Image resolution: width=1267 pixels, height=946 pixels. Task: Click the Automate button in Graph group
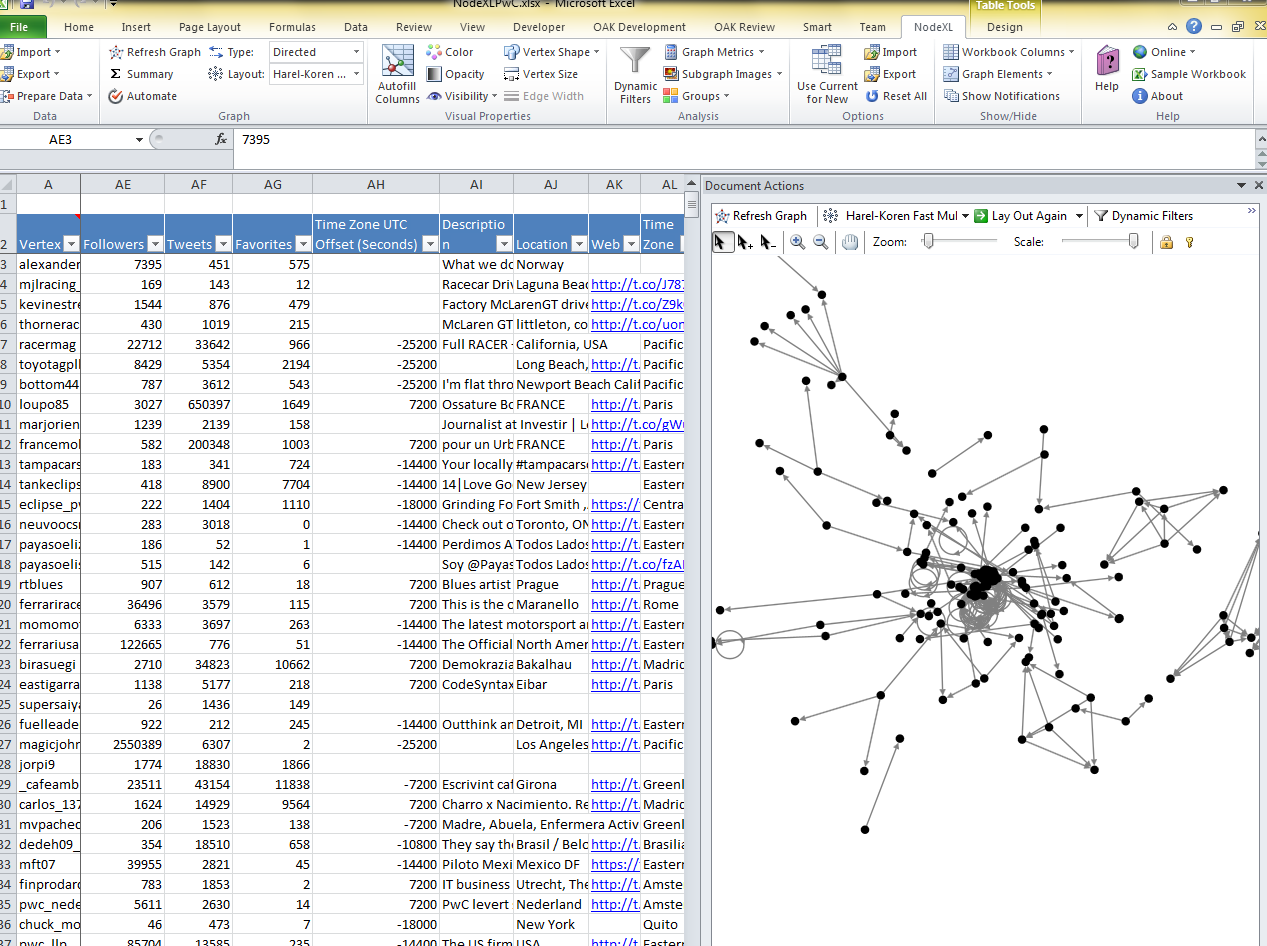tap(143, 96)
